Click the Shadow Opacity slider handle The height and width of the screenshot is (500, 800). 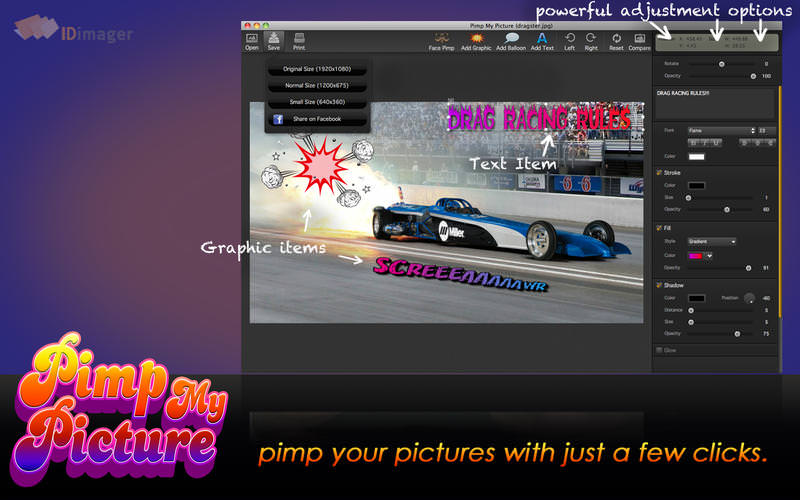click(737, 334)
